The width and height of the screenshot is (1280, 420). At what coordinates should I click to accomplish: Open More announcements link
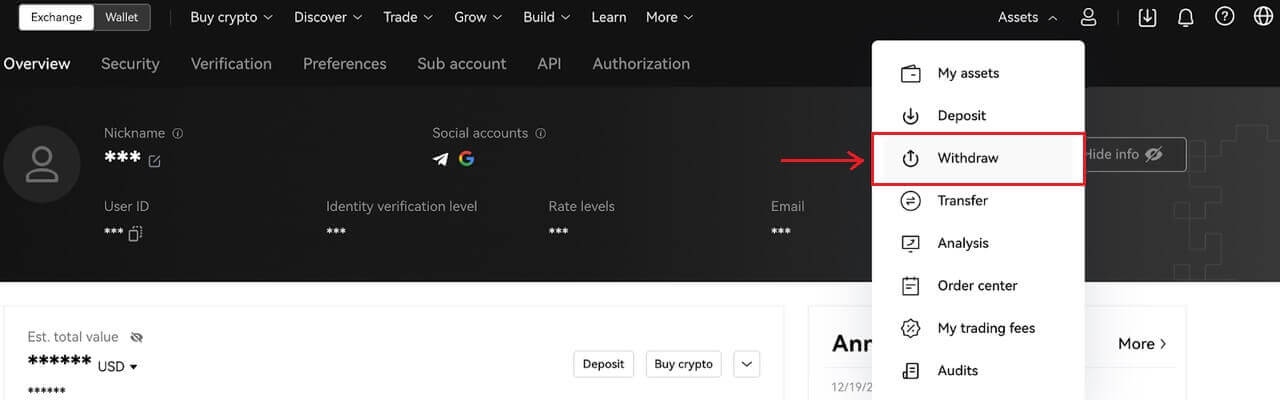[1142, 344]
